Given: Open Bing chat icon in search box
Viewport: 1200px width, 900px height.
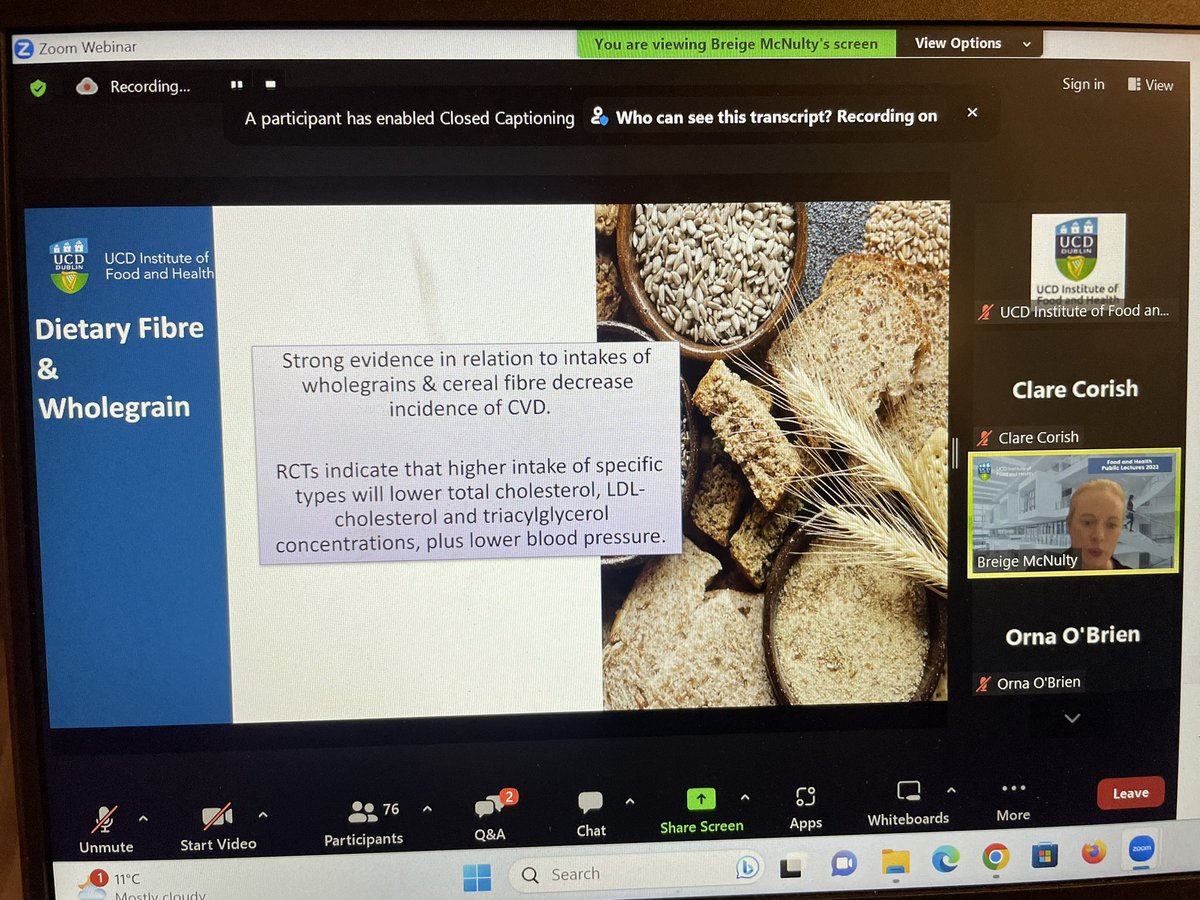Looking at the screenshot, I should (x=746, y=869).
